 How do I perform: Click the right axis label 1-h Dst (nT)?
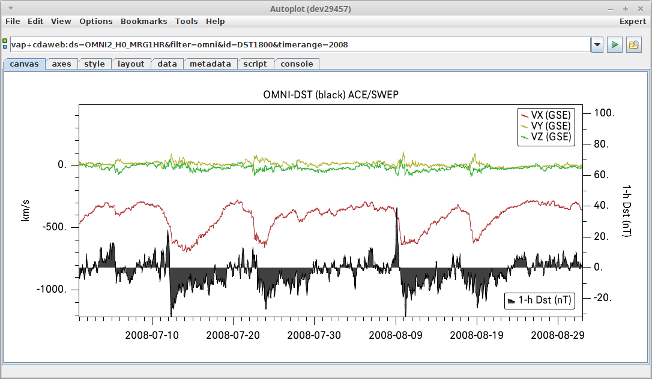coord(627,211)
